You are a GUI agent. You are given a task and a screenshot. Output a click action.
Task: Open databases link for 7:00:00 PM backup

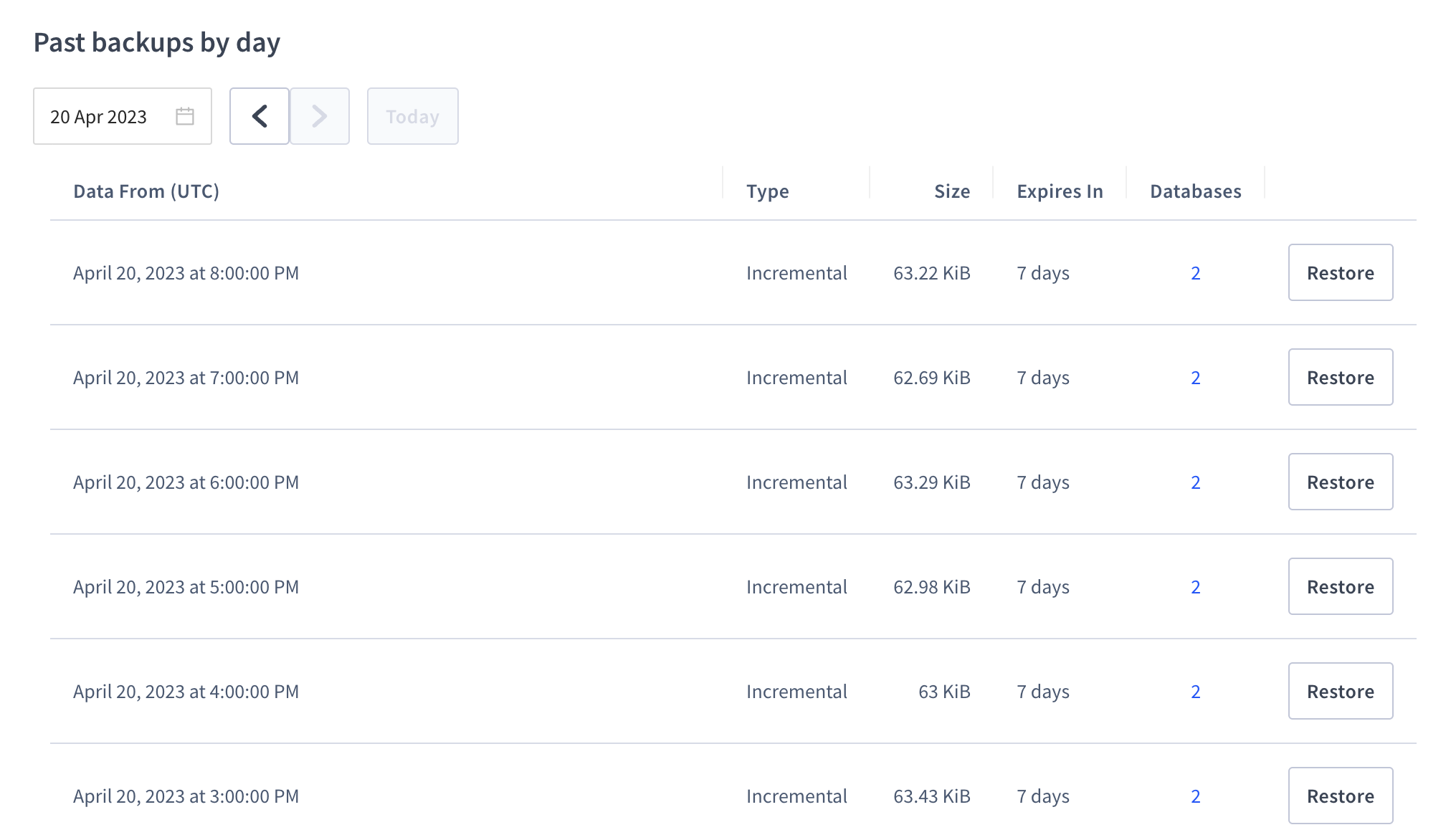point(1196,378)
